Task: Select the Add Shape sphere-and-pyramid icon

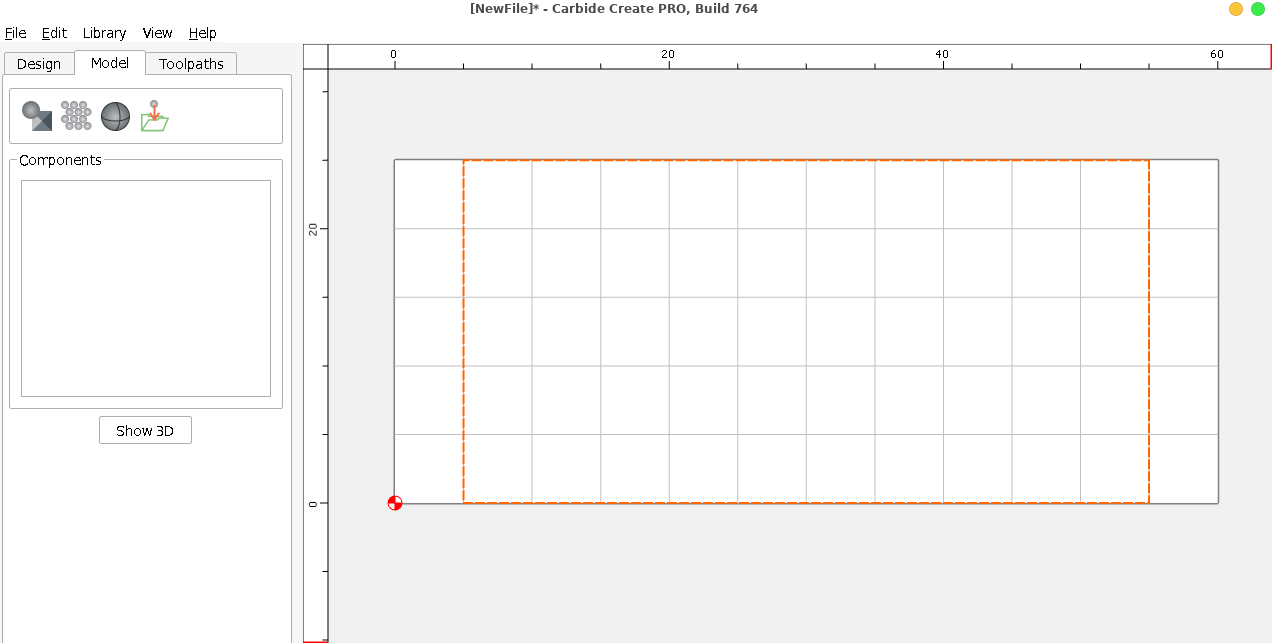Action: point(37,116)
